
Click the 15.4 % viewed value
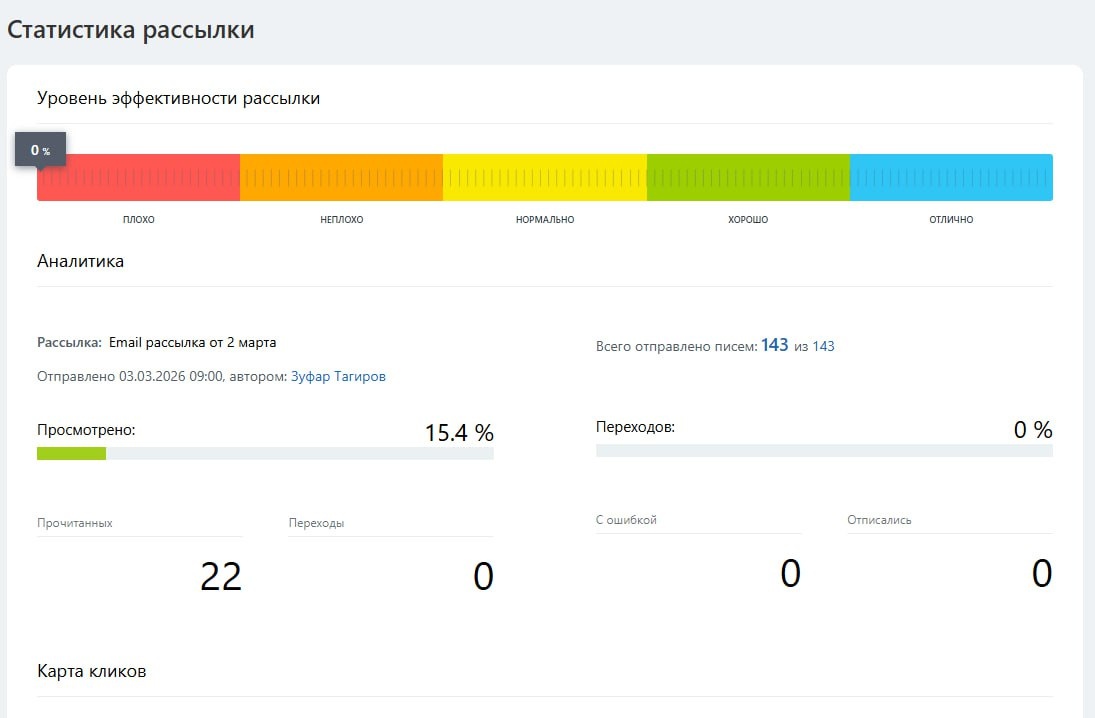(460, 432)
